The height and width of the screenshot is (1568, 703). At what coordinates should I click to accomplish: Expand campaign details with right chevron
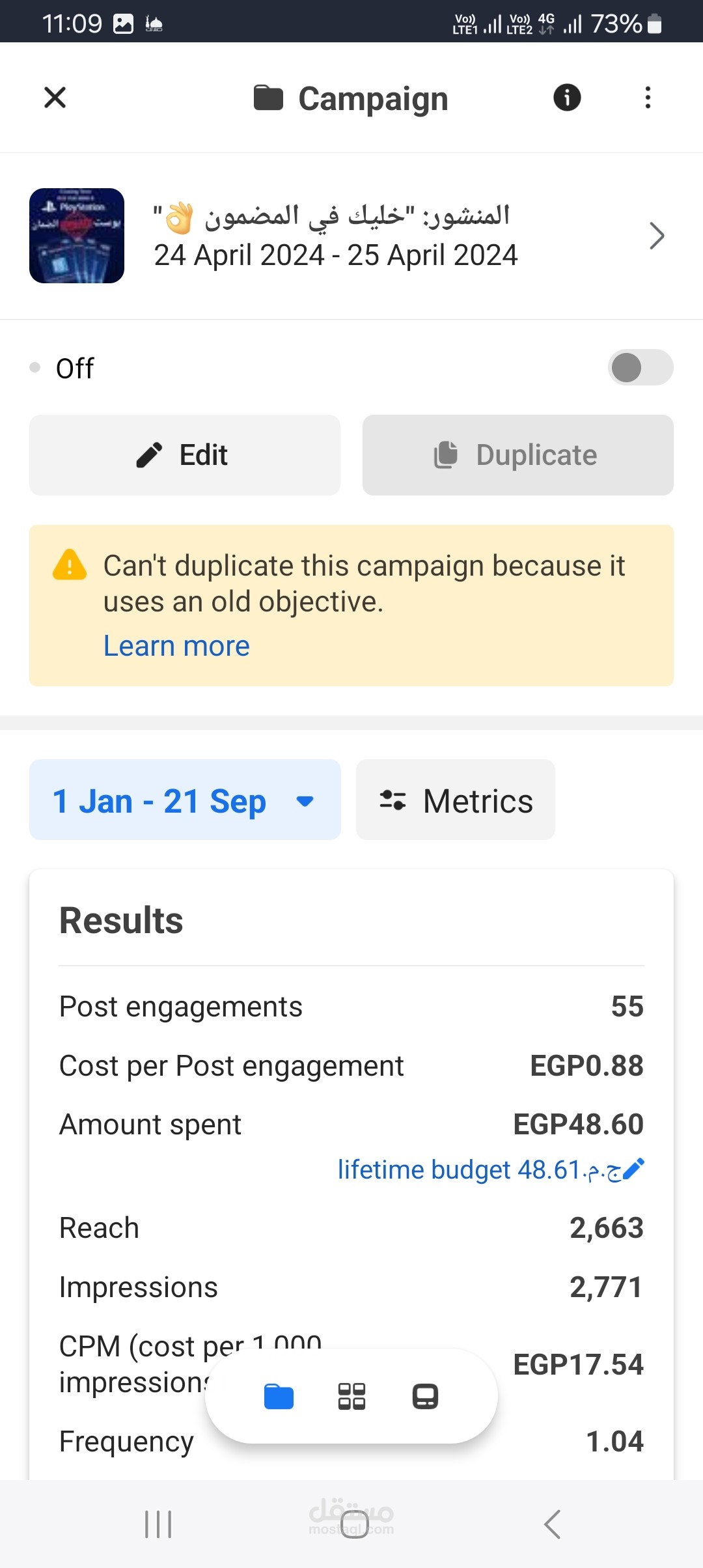(657, 236)
